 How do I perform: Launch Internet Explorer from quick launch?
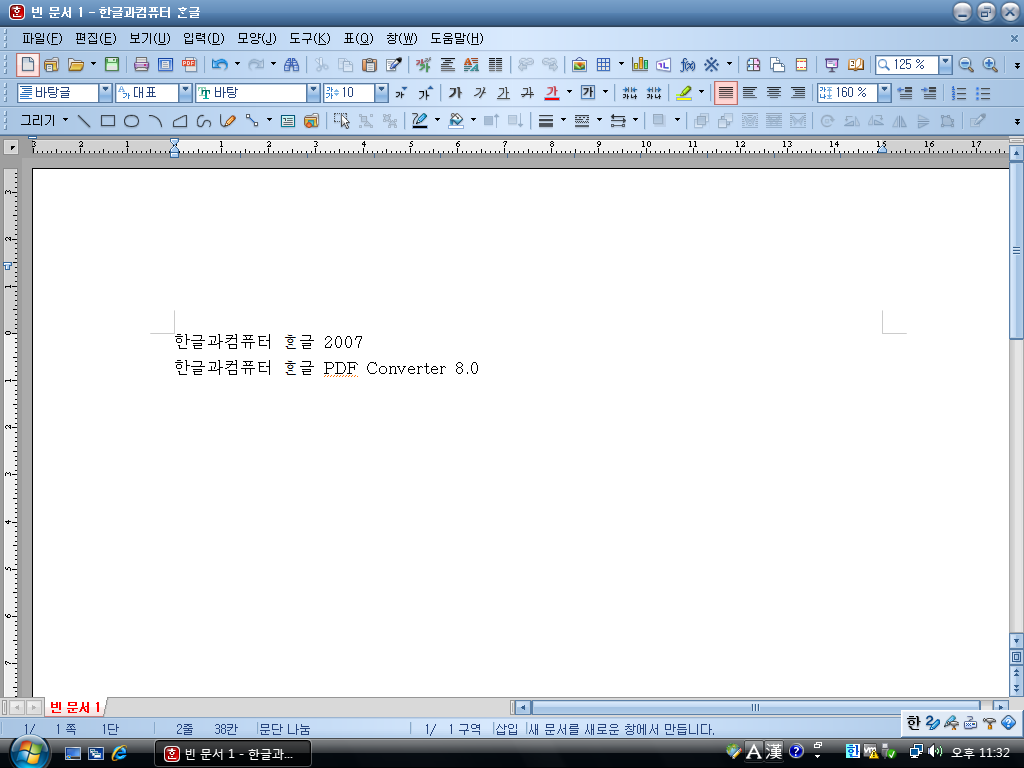click(120, 754)
